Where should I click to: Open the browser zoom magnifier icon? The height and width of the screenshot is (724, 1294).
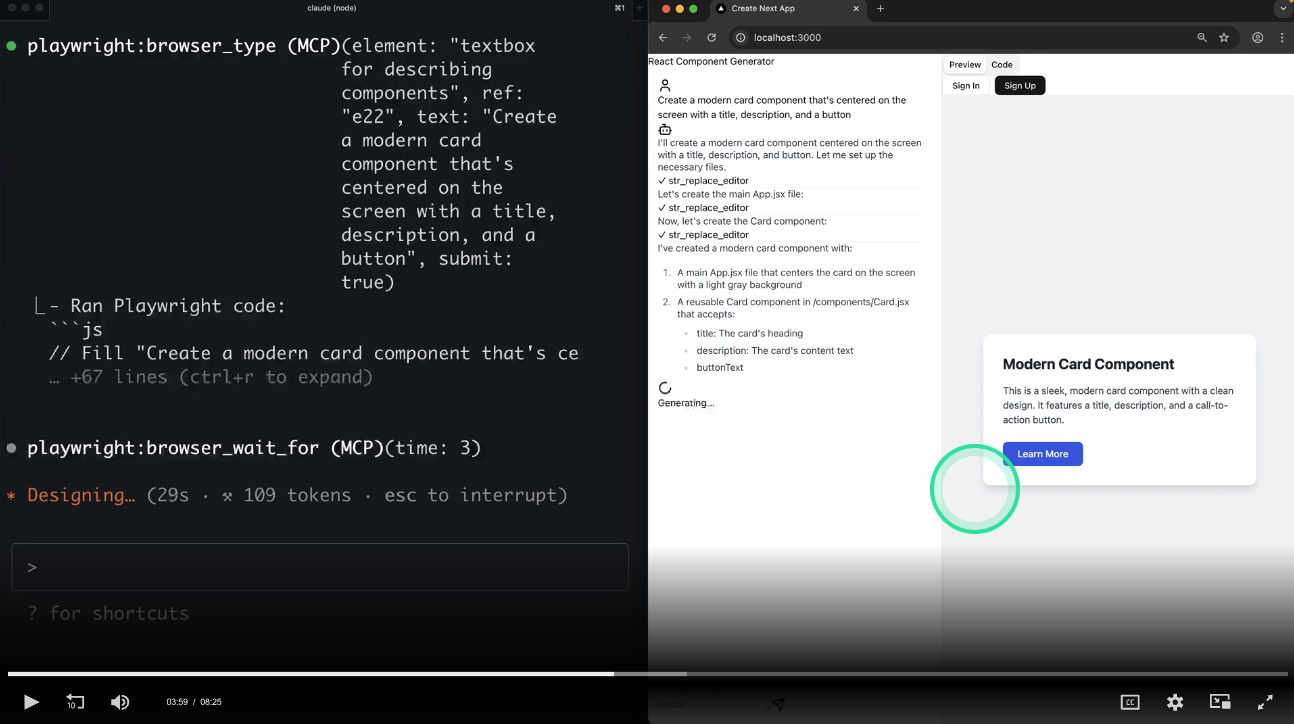(1202, 38)
